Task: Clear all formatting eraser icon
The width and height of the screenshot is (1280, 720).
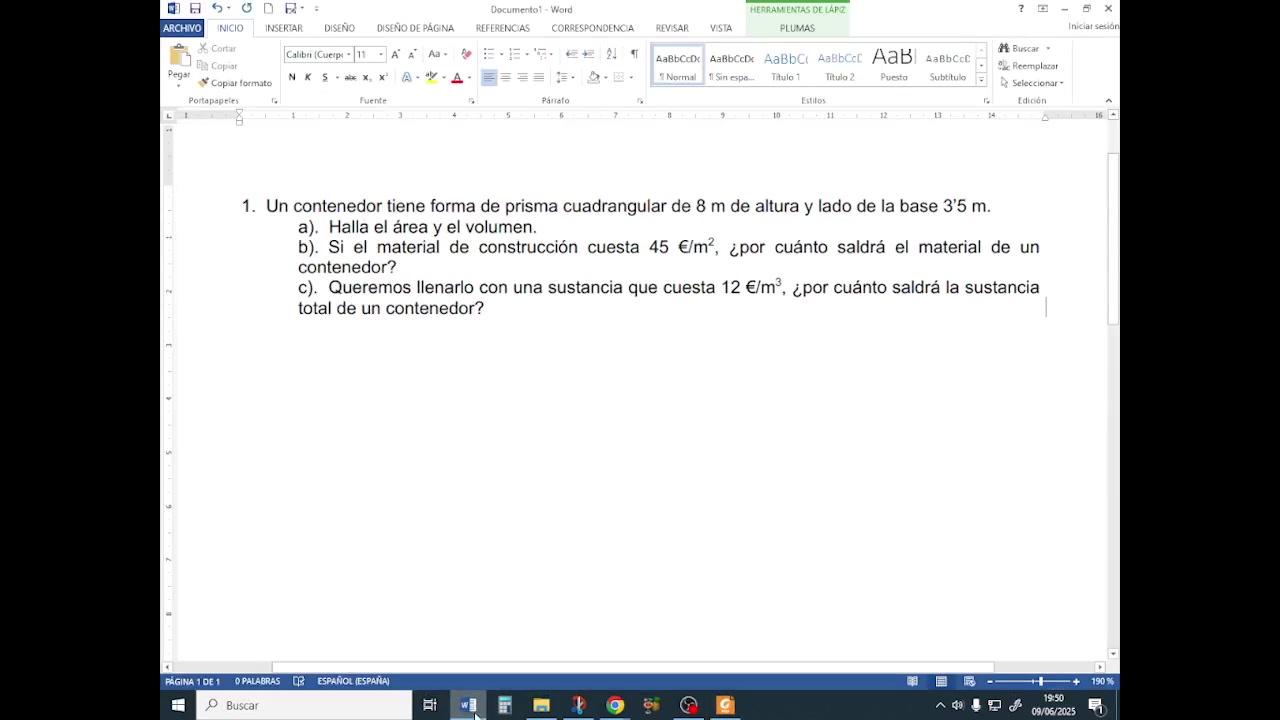Action: (466, 54)
